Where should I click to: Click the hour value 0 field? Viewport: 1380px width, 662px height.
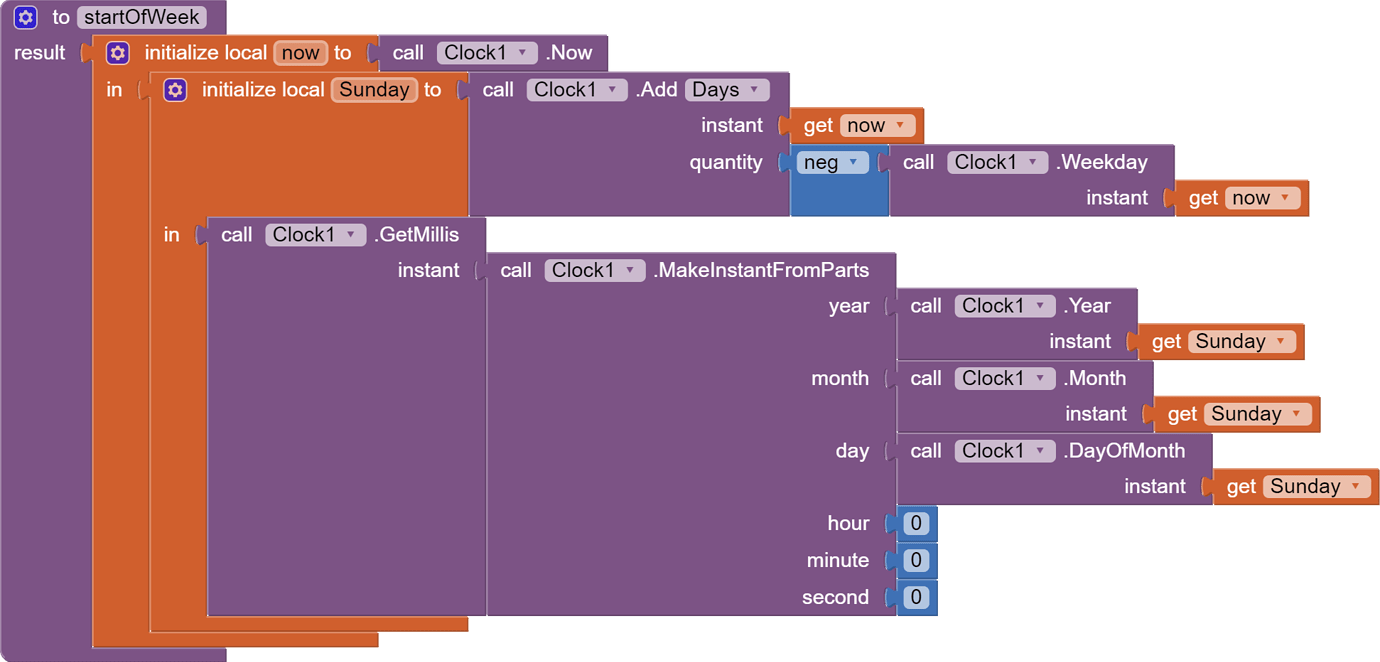pyautogui.click(x=915, y=522)
